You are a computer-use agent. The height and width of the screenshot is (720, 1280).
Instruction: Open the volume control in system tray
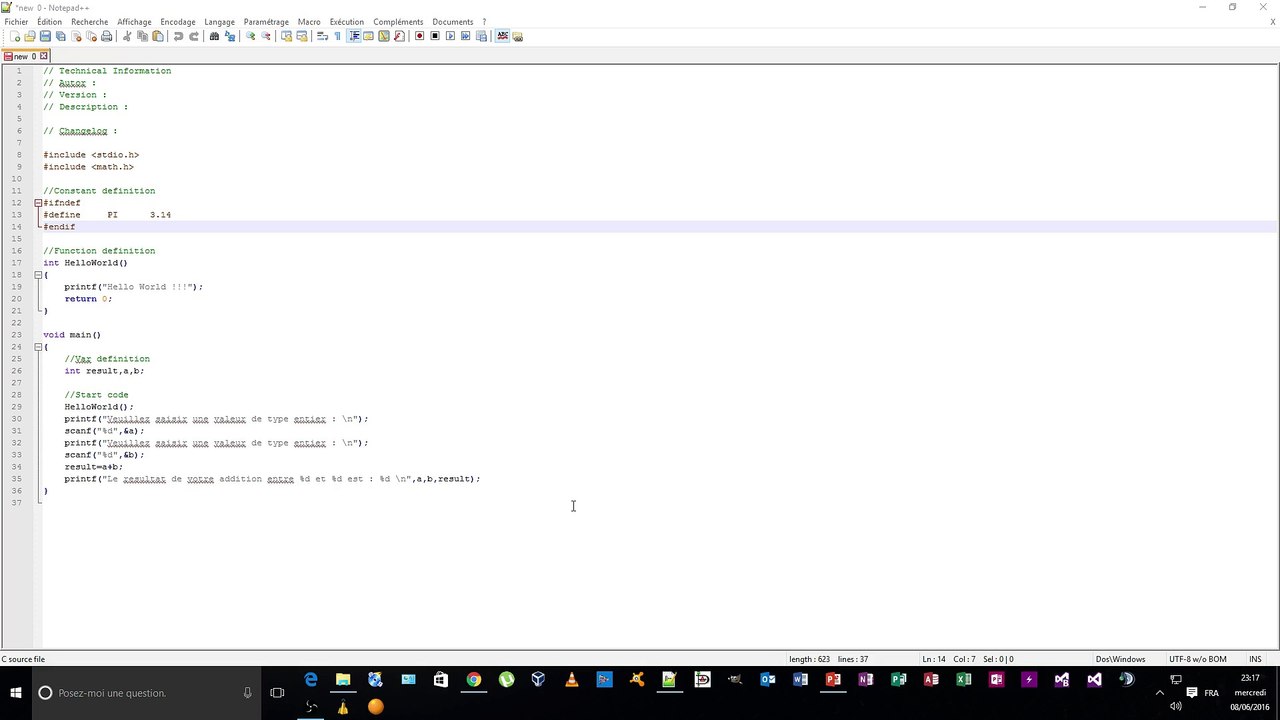tap(1176, 706)
